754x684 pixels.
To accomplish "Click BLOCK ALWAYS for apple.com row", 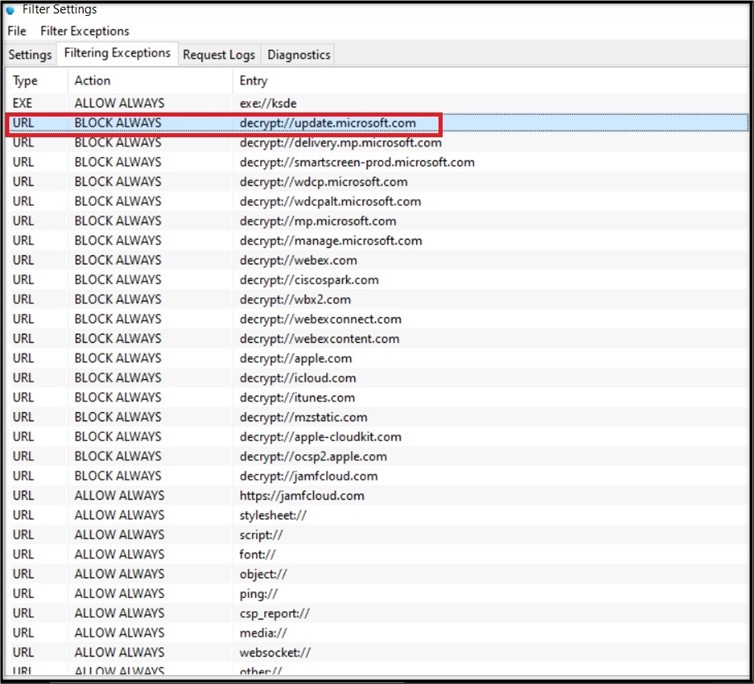I will (118, 359).
